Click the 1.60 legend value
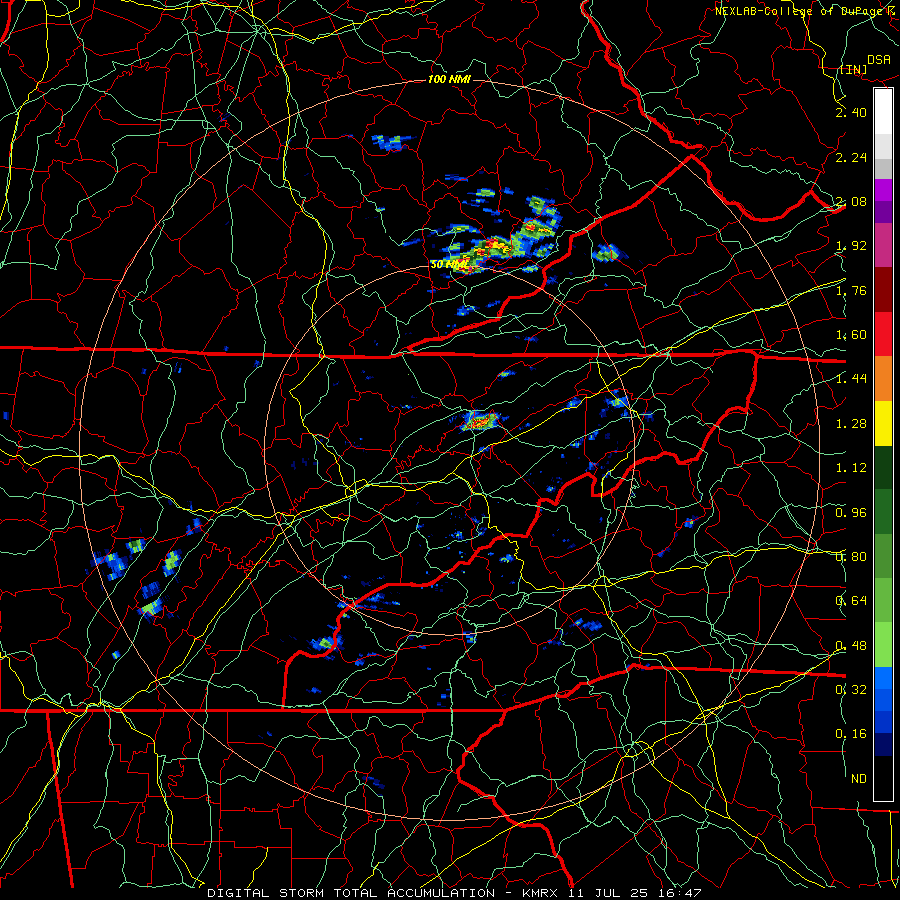This screenshot has height=900, width=900. (851, 335)
